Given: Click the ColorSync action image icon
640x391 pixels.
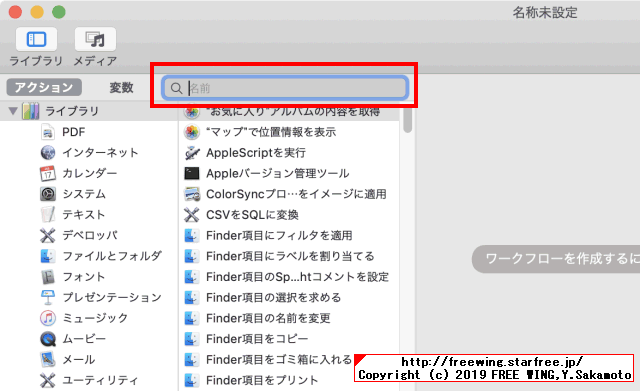Looking at the screenshot, I should 191,194.
